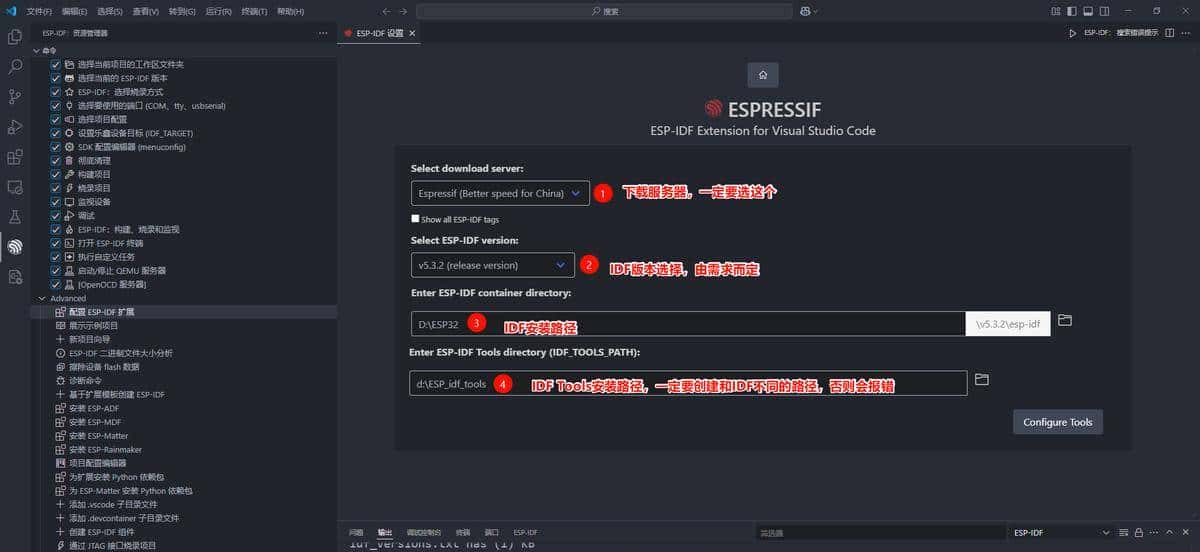
Task: Enable Show all ESP-IDF tags checkbox
Action: pos(415,219)
